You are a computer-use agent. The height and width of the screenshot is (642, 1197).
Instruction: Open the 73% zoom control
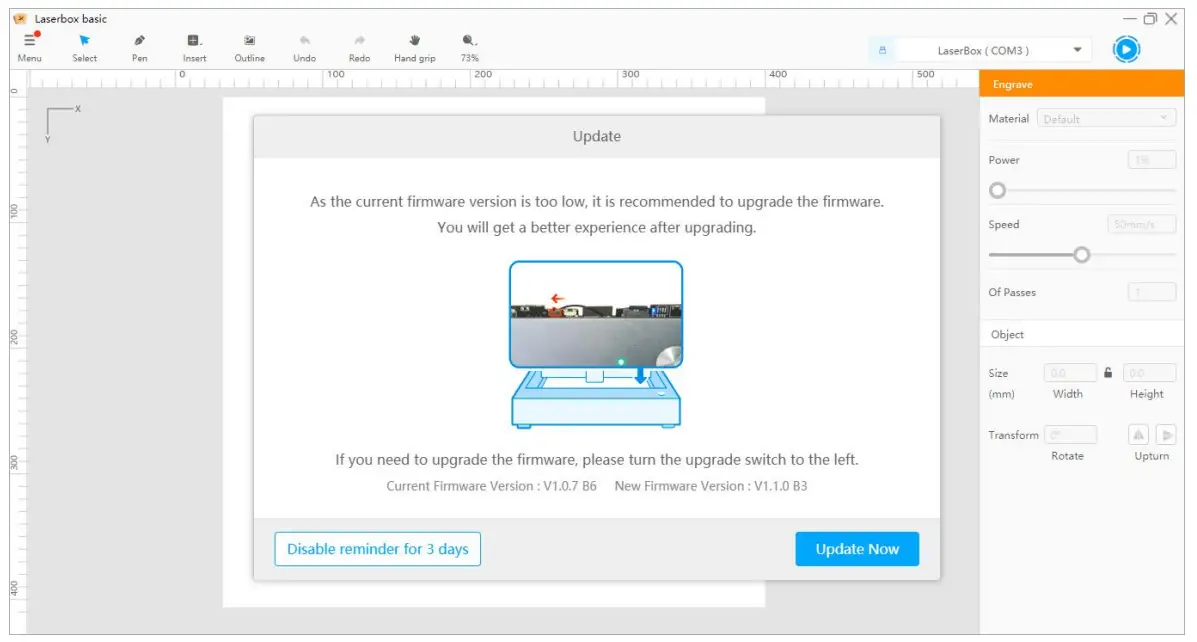469,40
